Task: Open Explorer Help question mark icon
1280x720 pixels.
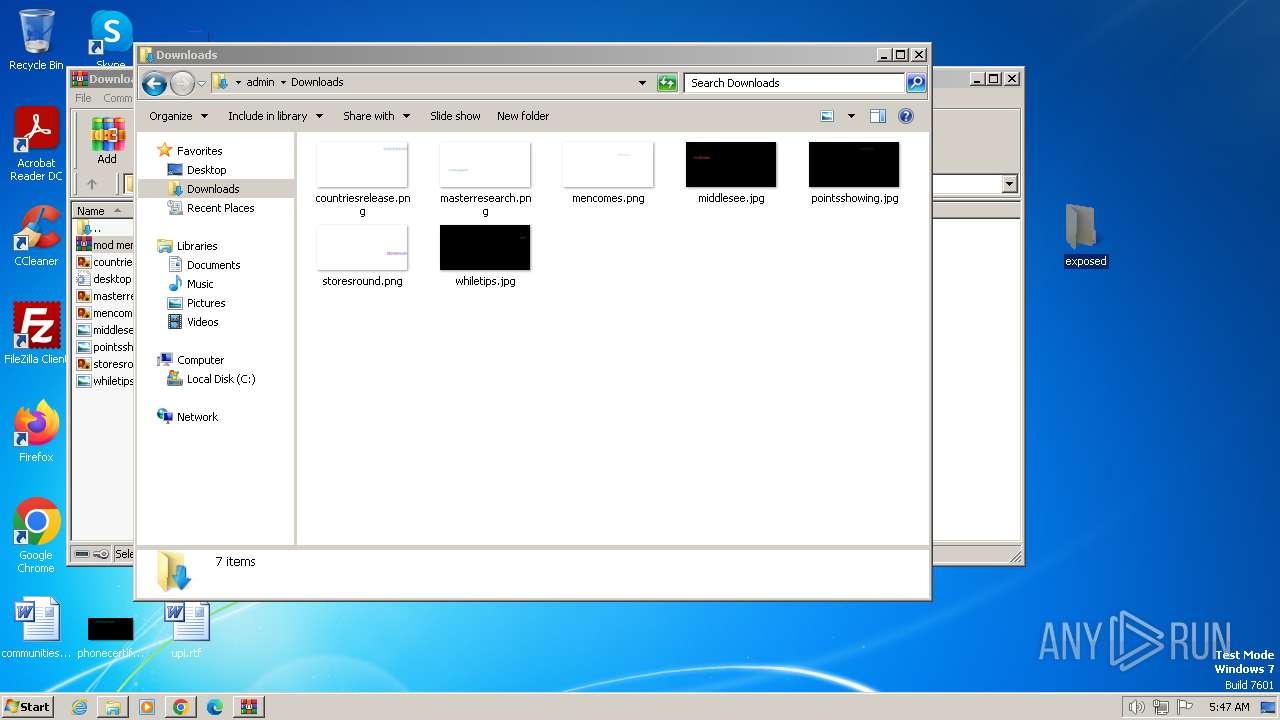Action: pos(906,116)
